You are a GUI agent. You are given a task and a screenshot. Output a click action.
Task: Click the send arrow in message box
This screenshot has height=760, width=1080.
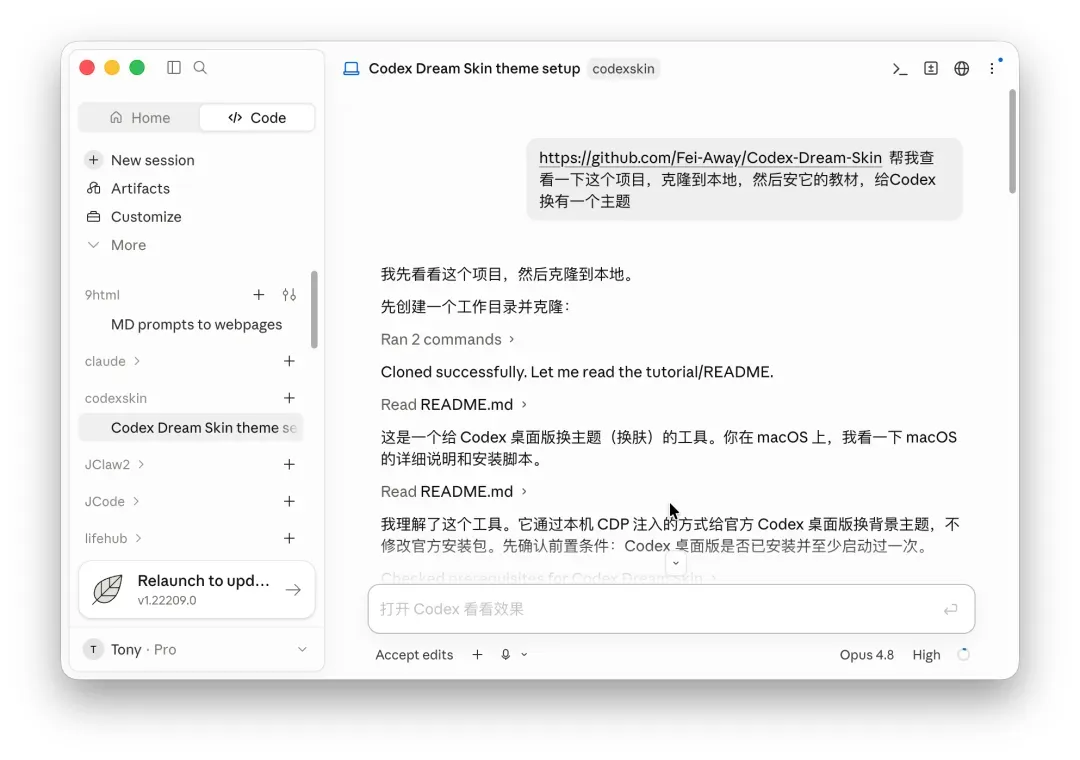(x=951, y=609)
